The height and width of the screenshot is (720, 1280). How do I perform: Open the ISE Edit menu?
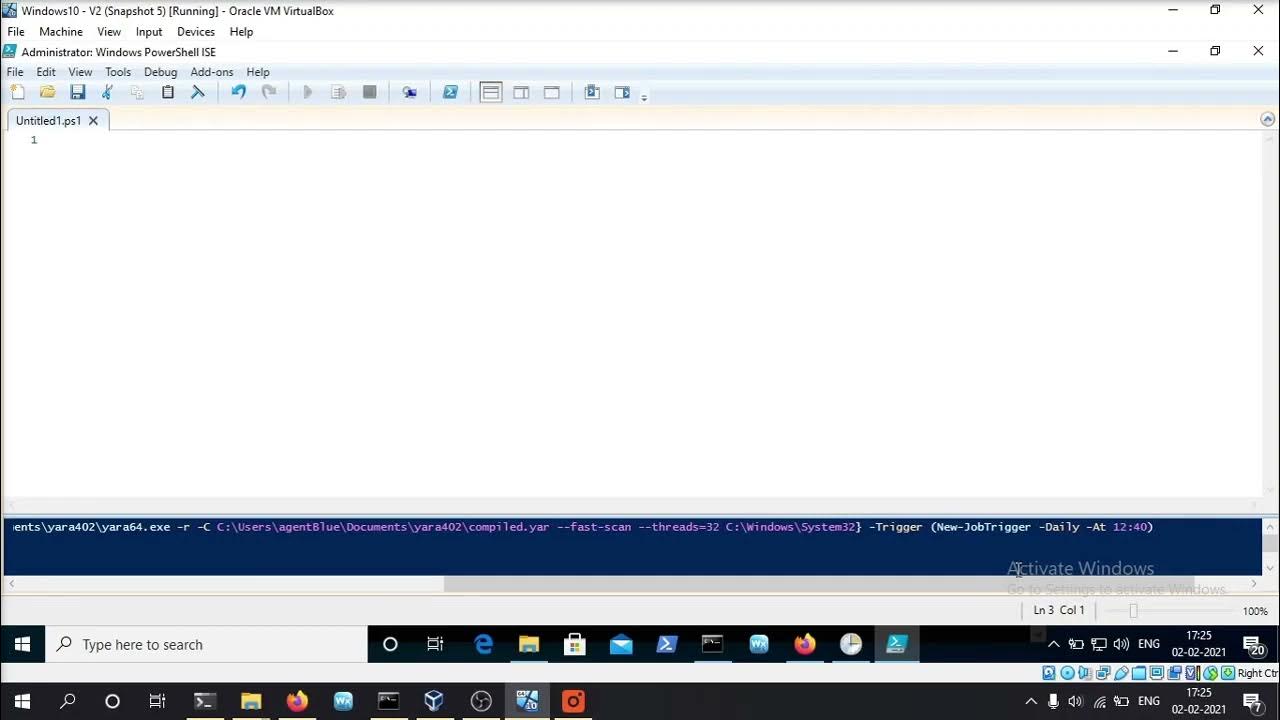46,72
